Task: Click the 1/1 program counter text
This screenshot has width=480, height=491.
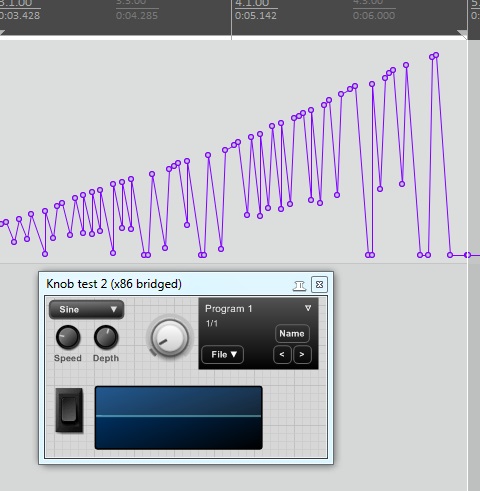Action: click(212, 323)
